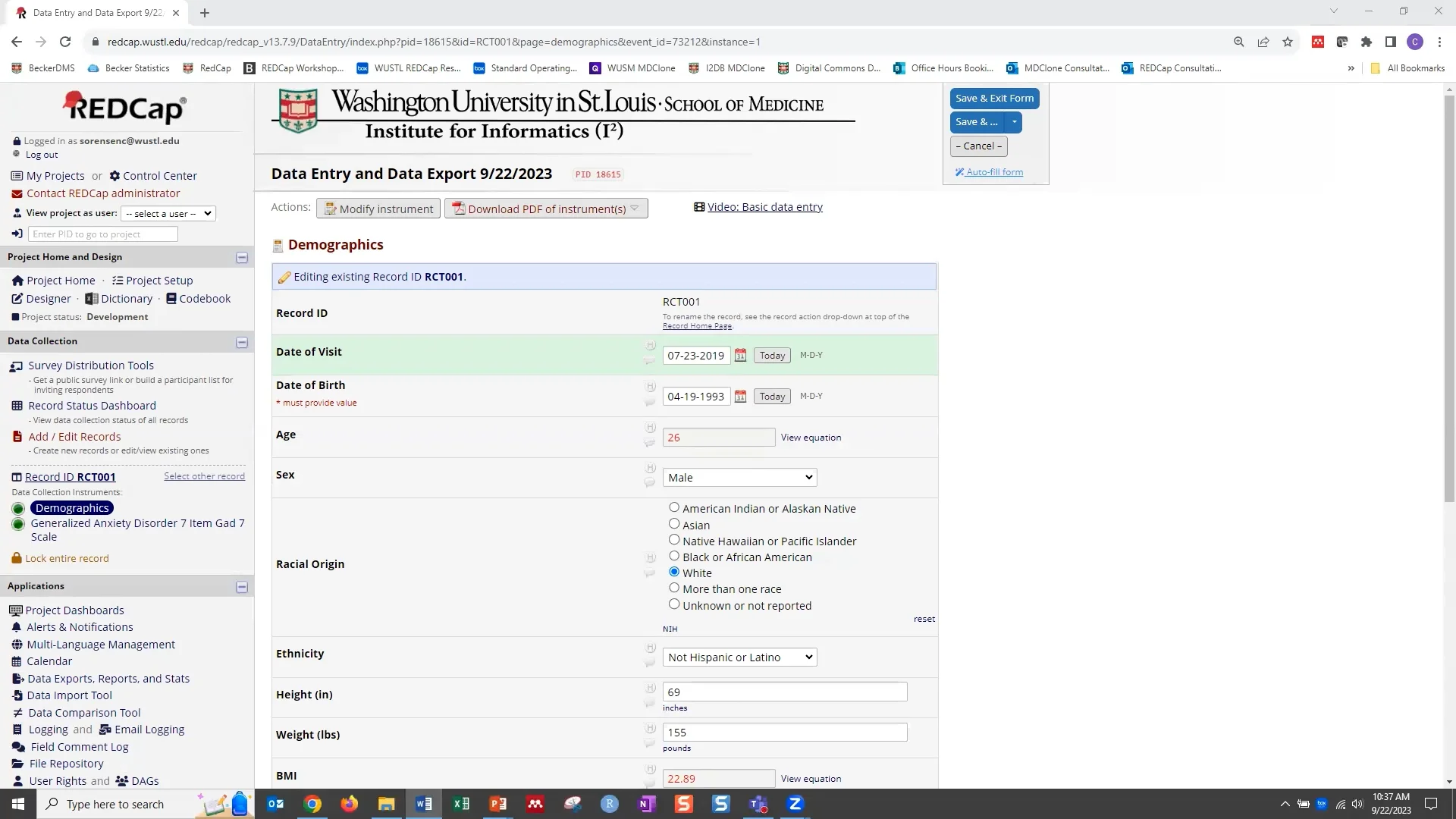
Task: Open the Sex dropdown
Action: click(x=739, y=477)
